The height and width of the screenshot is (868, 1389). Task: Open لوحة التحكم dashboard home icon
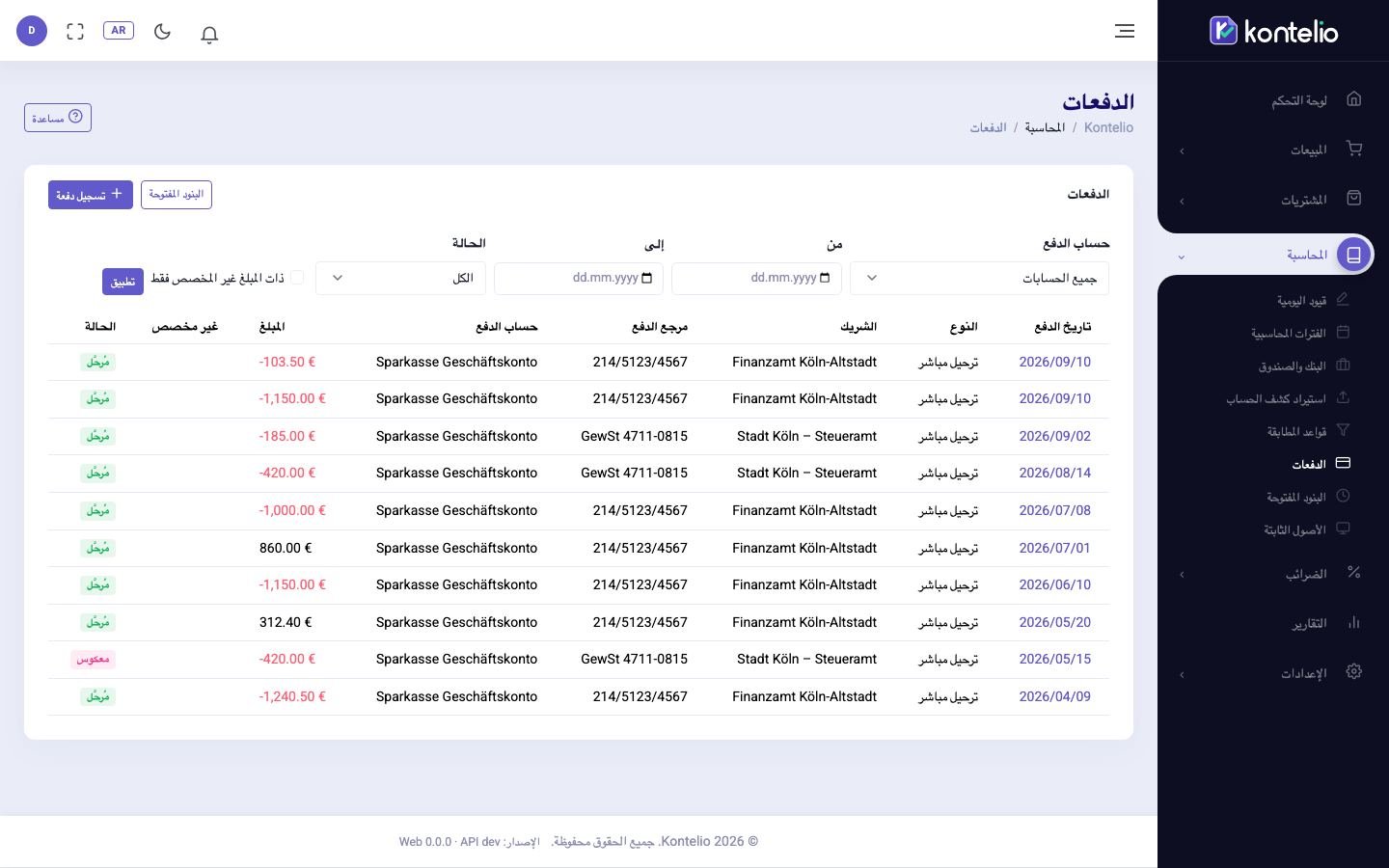[1354, 98]
